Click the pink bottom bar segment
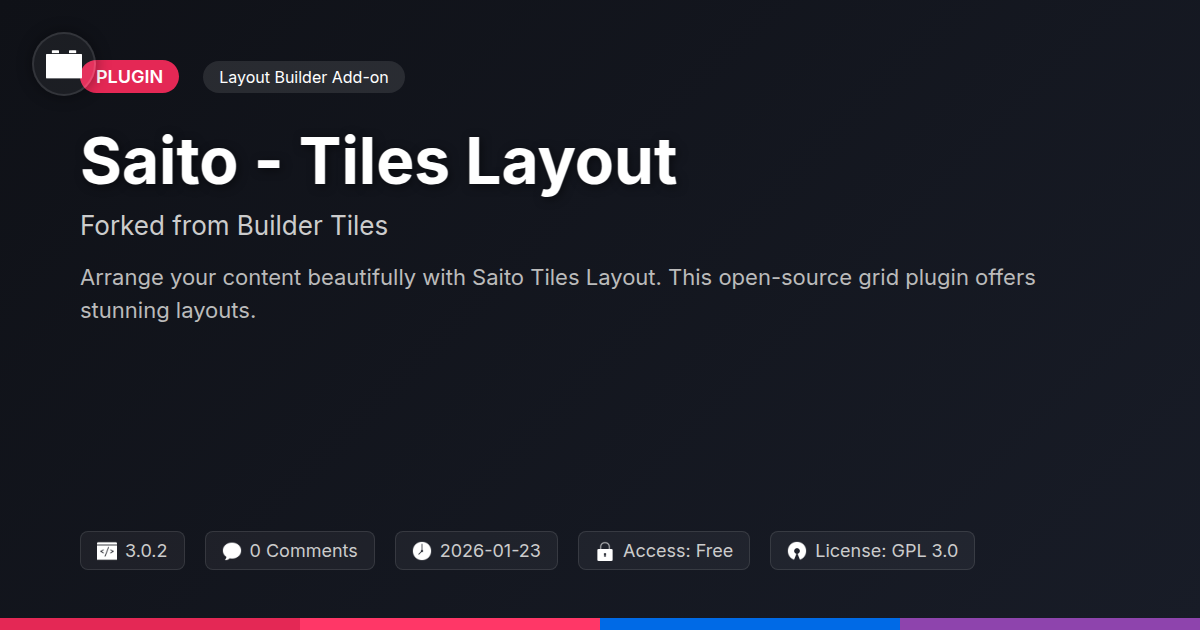Screen dimensions: 1200x630 coord(450,623)
